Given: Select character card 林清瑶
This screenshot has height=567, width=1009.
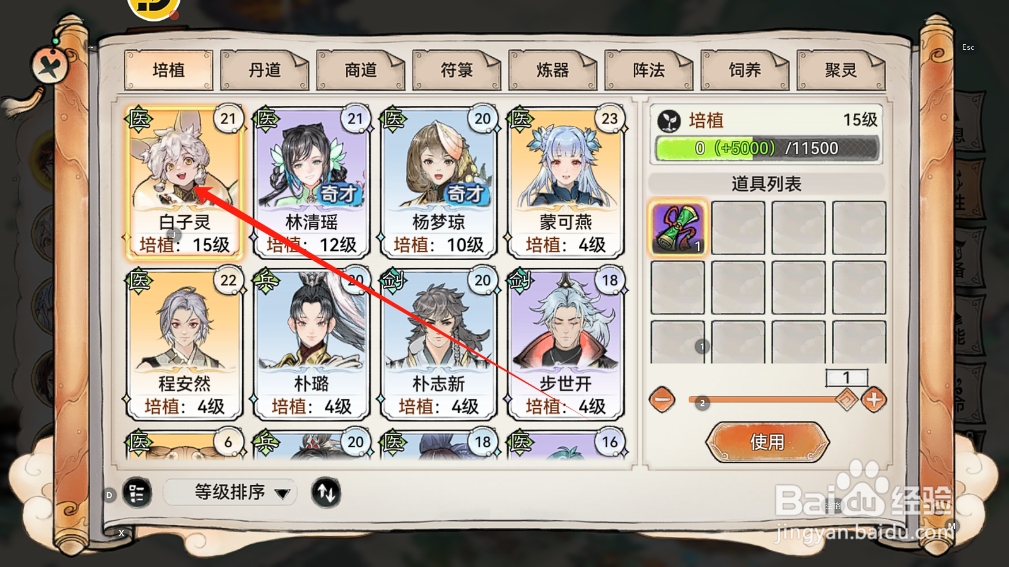Looking at the screenshot, I should [311, 183].
